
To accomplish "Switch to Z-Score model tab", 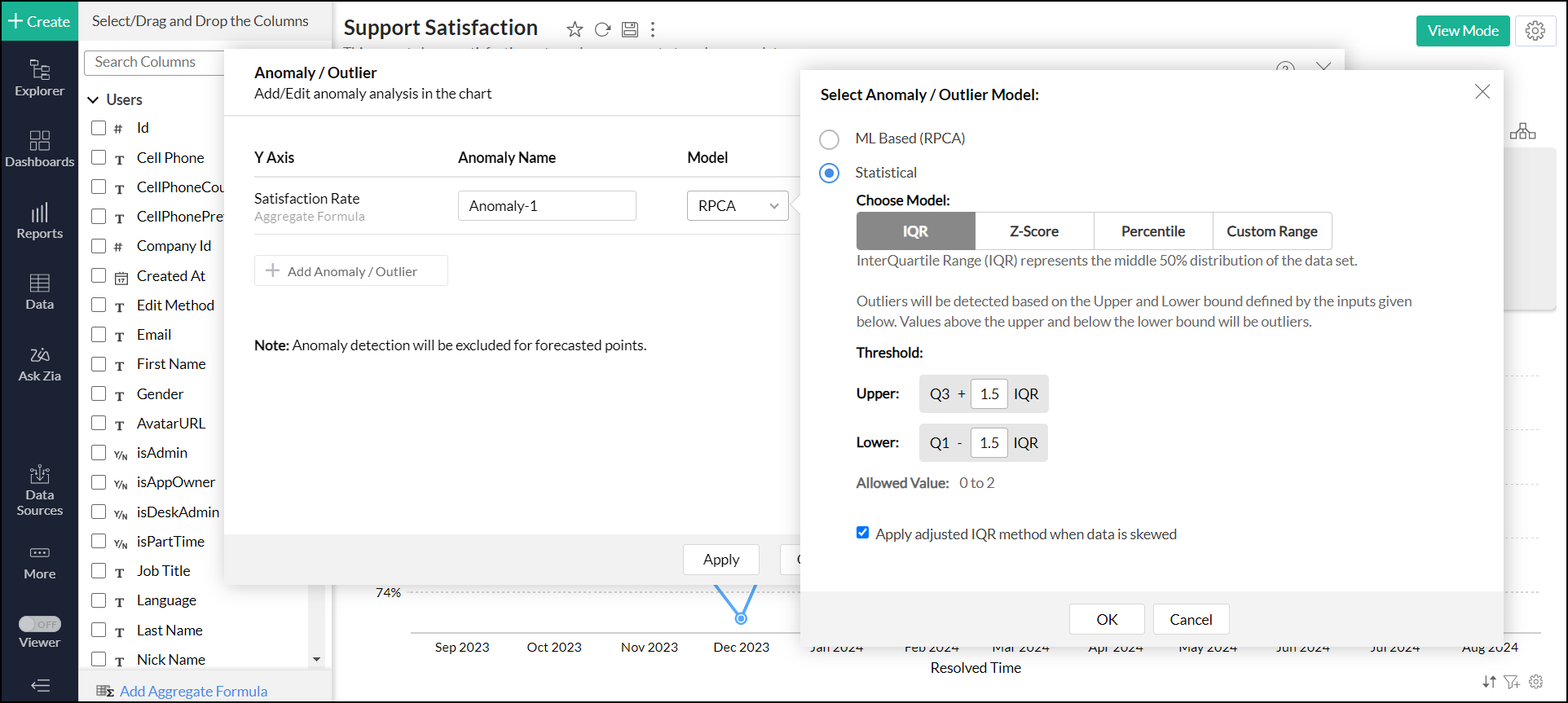I will 1033,231.
